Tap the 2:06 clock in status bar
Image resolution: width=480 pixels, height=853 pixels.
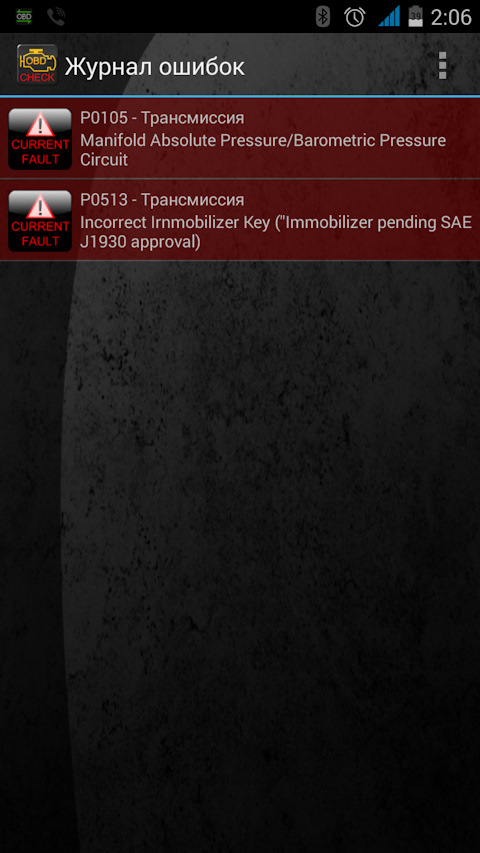tap(451, 17)
